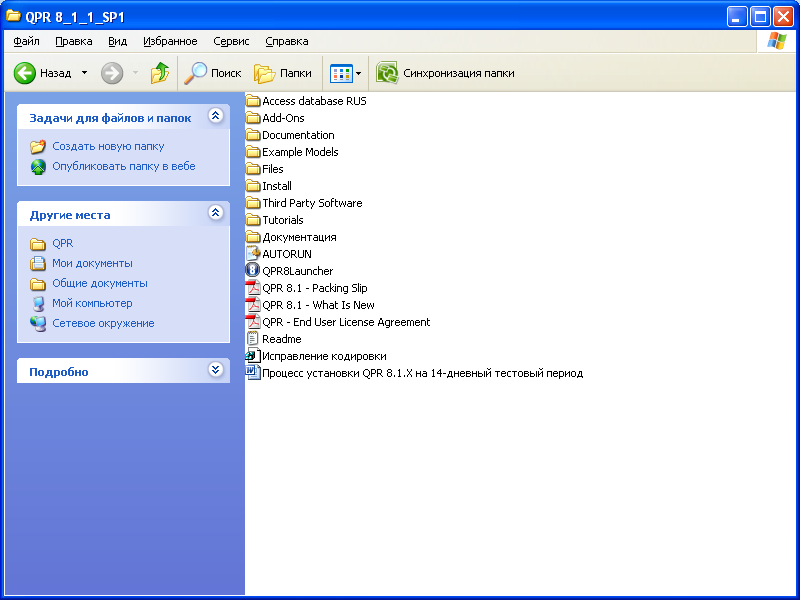
Task: Open Сетевое окружение link
Action: click(x=103, y=323)
